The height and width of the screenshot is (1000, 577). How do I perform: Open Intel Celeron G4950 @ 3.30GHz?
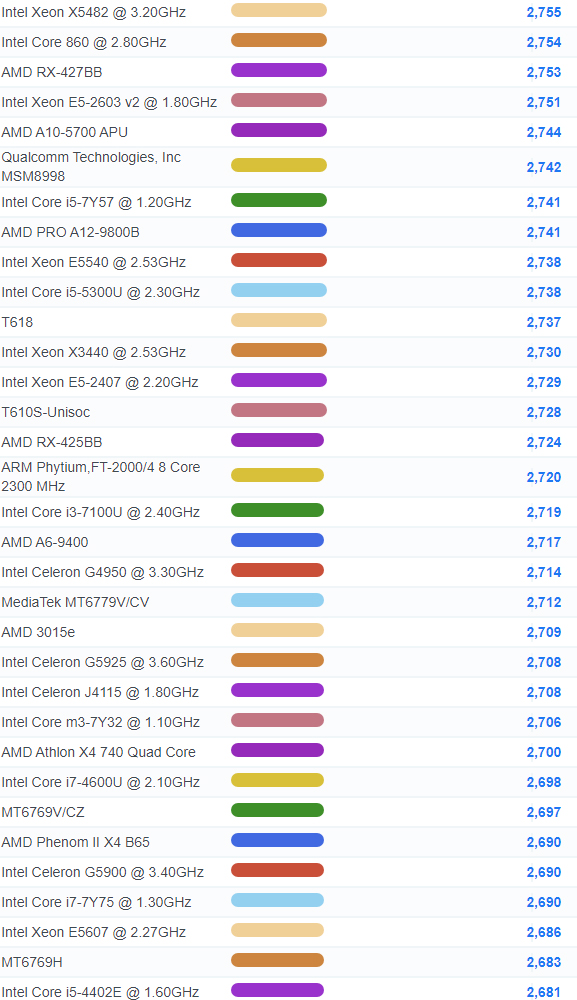(103, 572)
